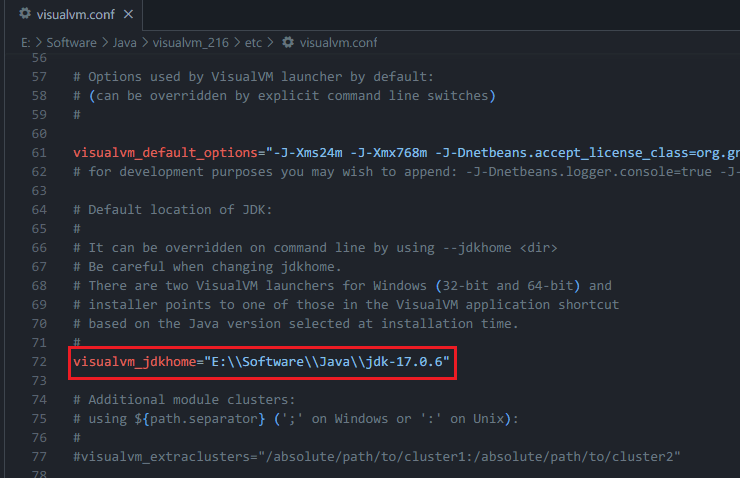Click comment 'Default location of JDK:'
The image size is (740, 478).
180,210
